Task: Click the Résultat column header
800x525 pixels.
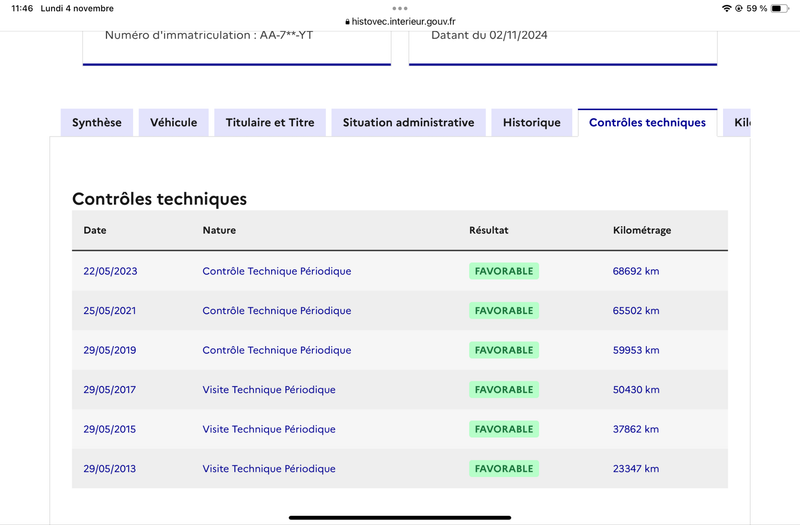Action: click(x=489, y=230)
